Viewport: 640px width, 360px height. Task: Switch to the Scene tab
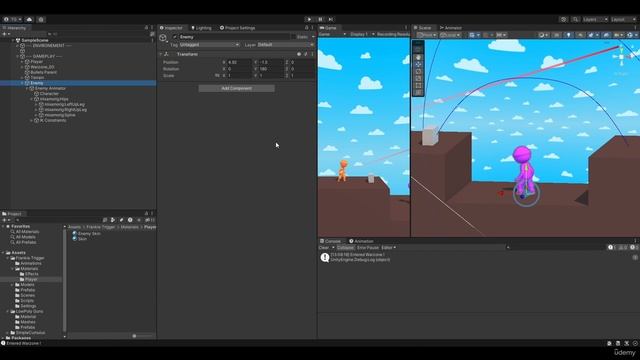(x=423, y=28)
